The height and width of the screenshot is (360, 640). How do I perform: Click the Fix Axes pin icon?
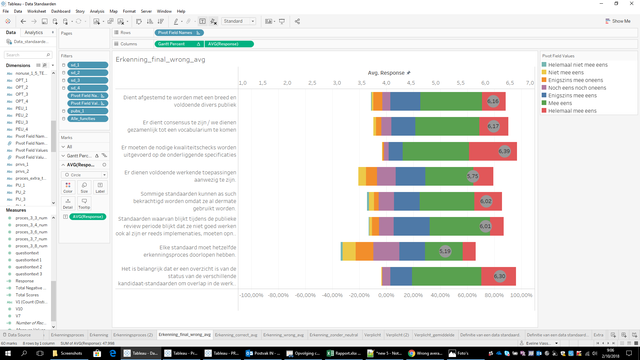click(x=213, y=21)
